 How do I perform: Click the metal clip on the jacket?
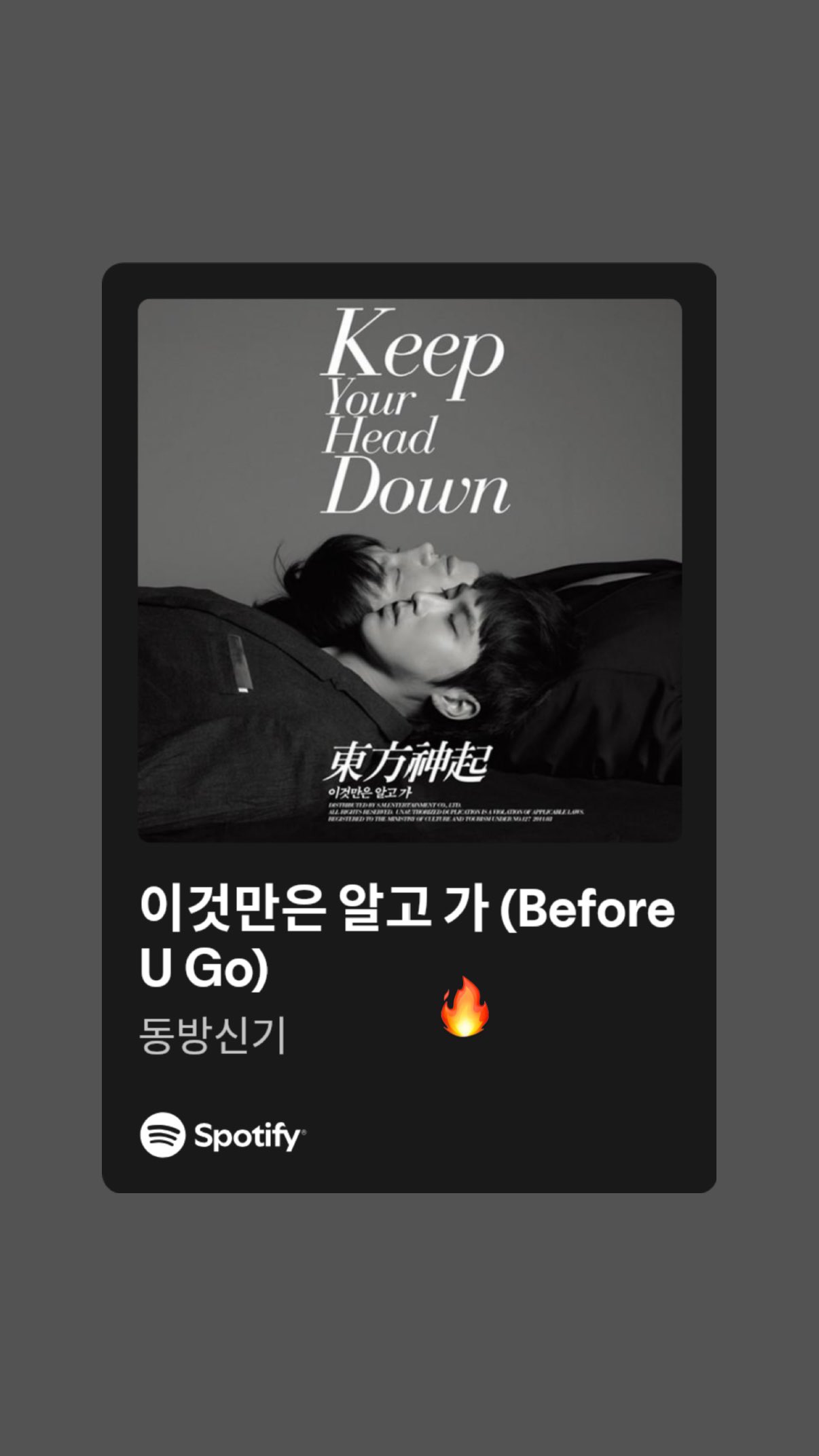[x=237, y=663]
